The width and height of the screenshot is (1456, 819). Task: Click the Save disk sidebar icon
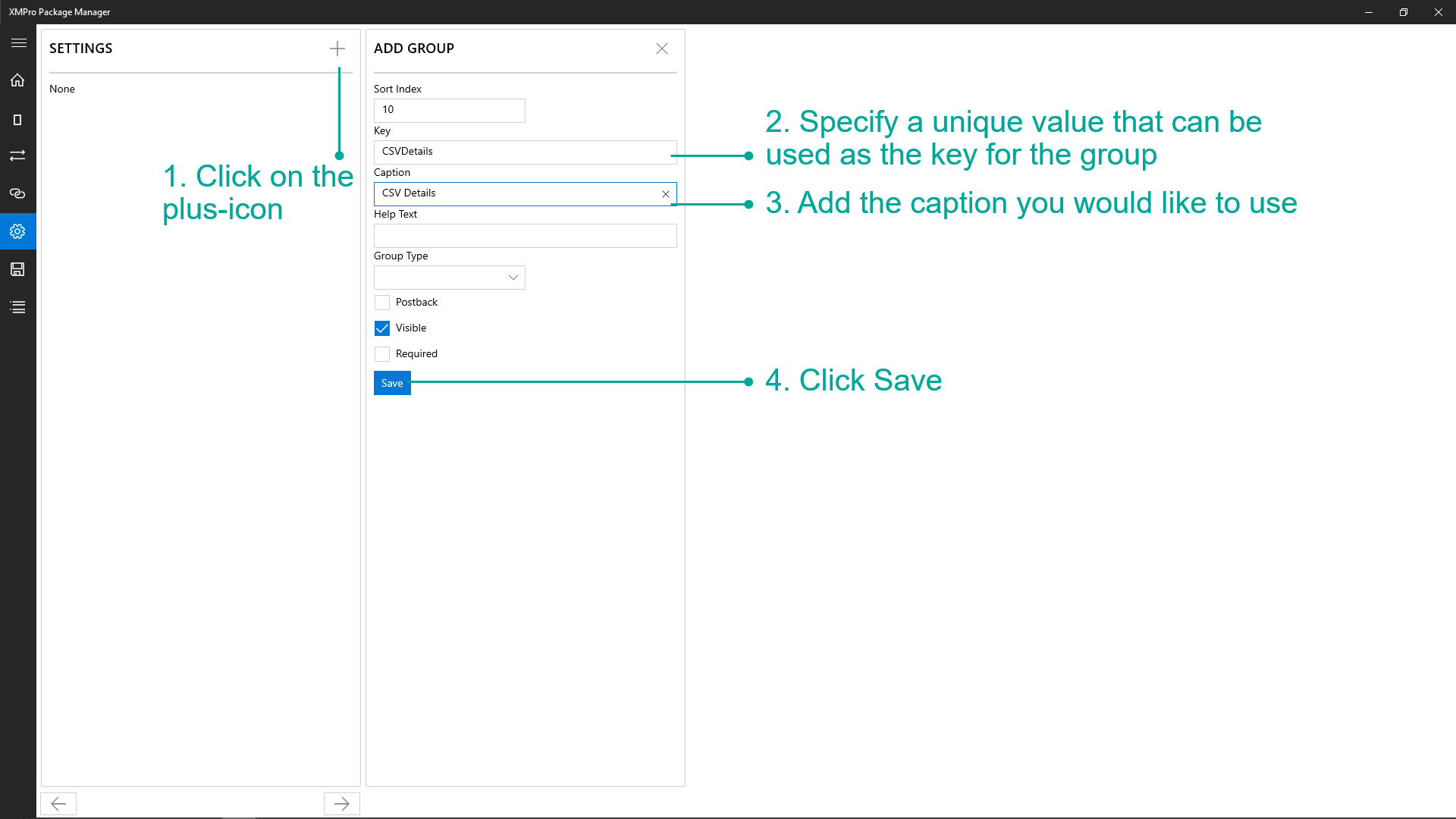17,269
